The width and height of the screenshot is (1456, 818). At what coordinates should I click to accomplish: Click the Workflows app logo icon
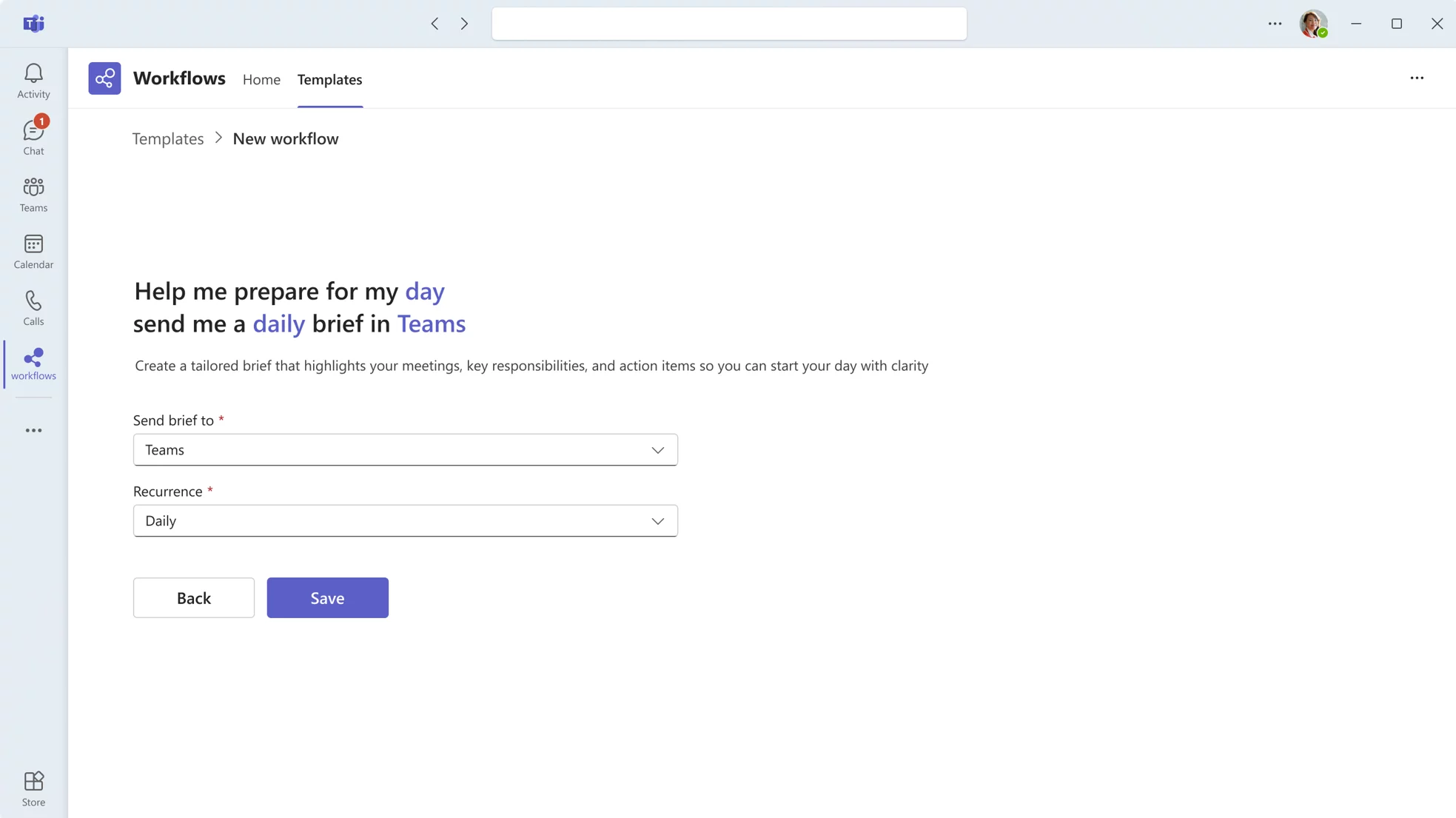104,78
